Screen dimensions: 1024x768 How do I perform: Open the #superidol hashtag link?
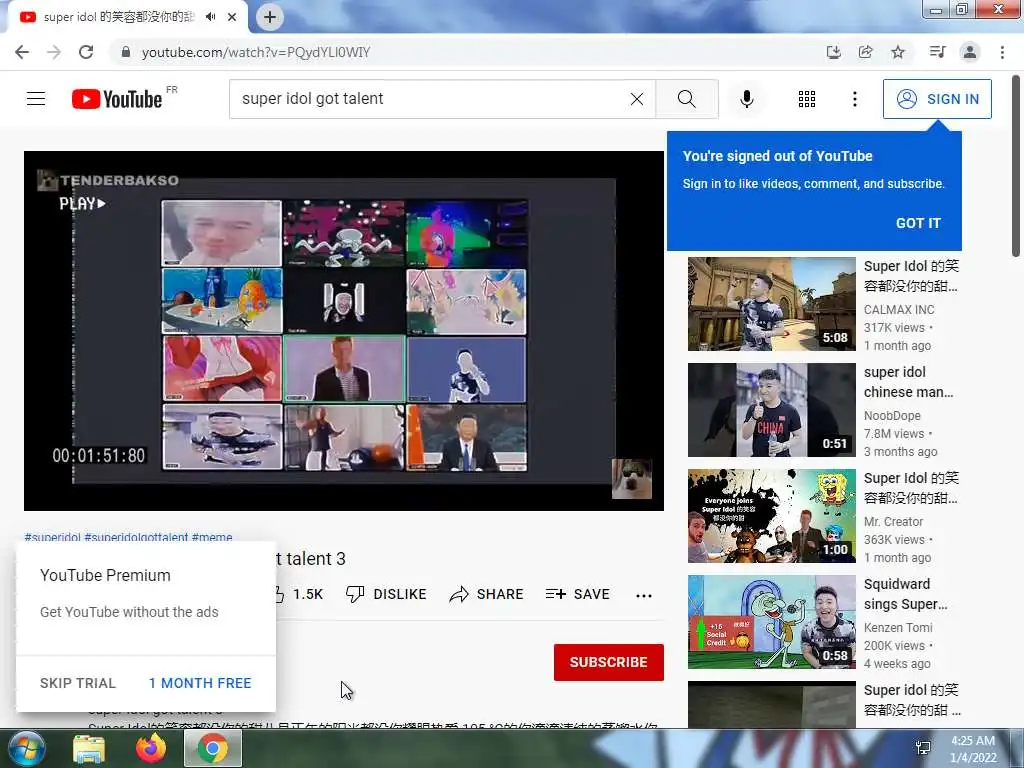click(52, 537)
